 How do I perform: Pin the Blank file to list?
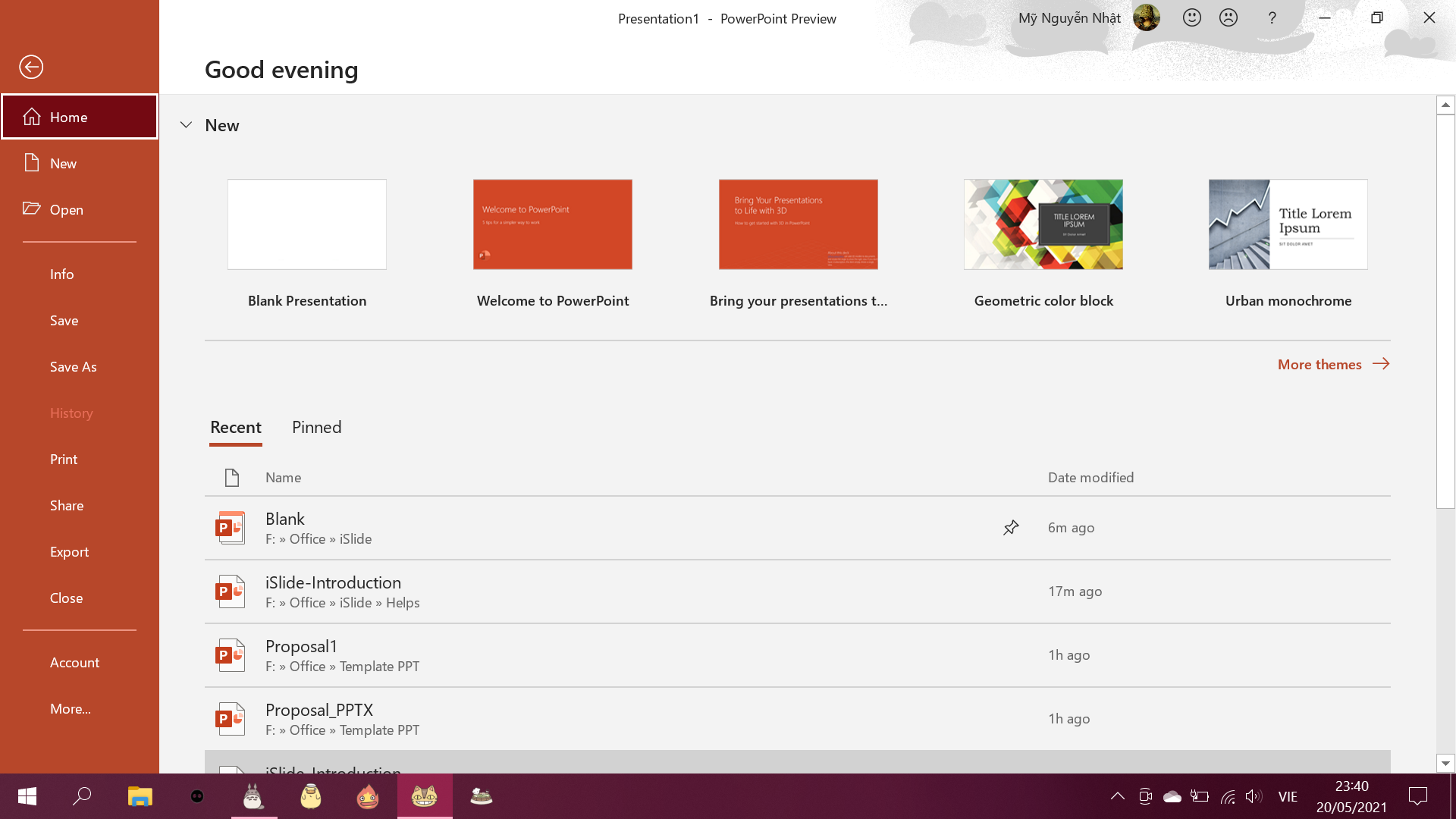1011,528
